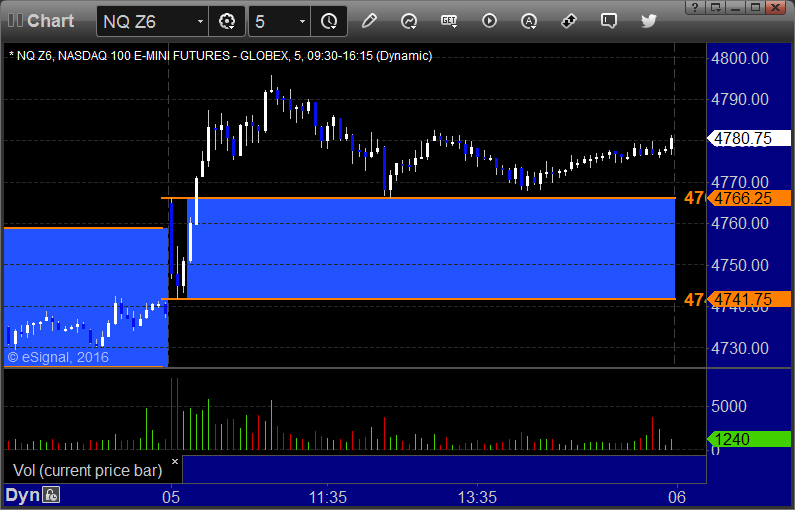Share chart via Twitter bird icon
The height and width of the screenshot is (510, 795).
[x=648, y=21]
